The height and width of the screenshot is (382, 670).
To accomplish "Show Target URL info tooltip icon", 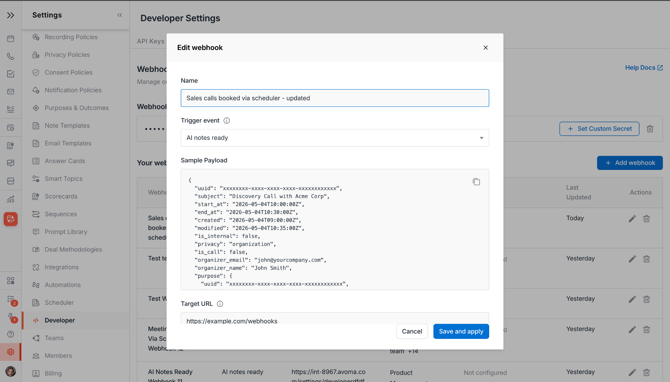I will tap(220, 304).
